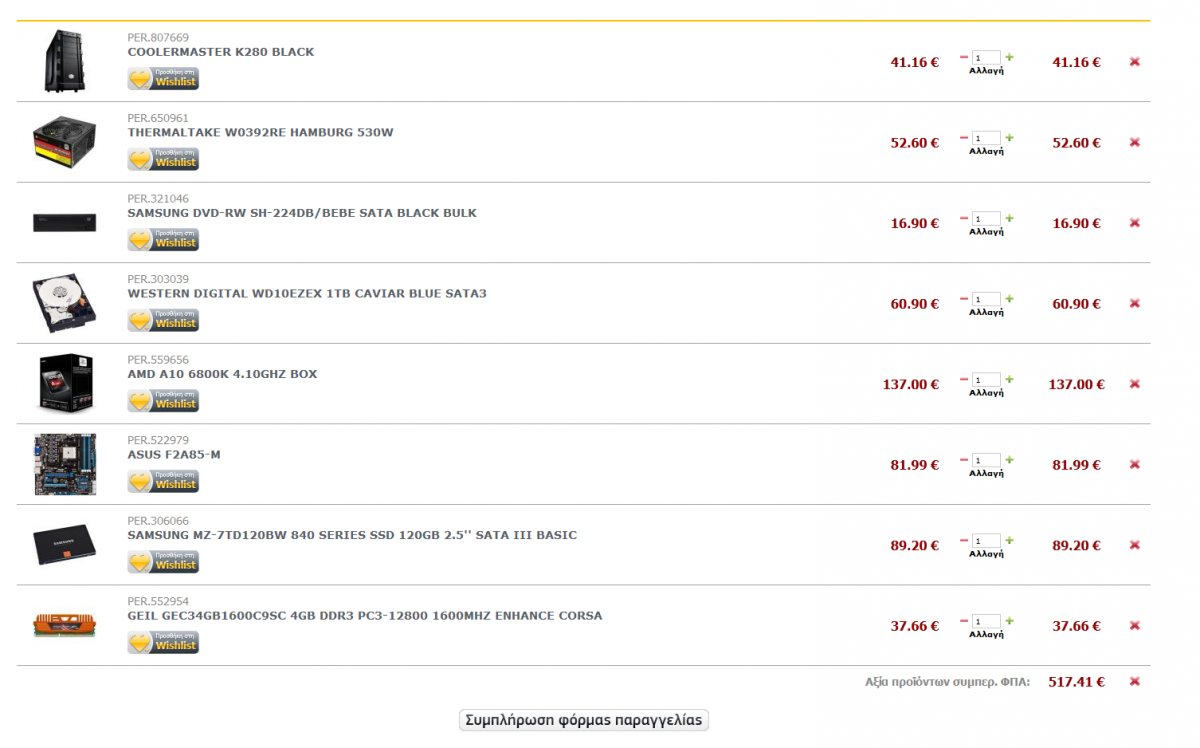The image size is (1200, 748).
Task: Open the Coolermaster K280 case thumbnail
Action: pyautogui.click(x=65, y=62)
